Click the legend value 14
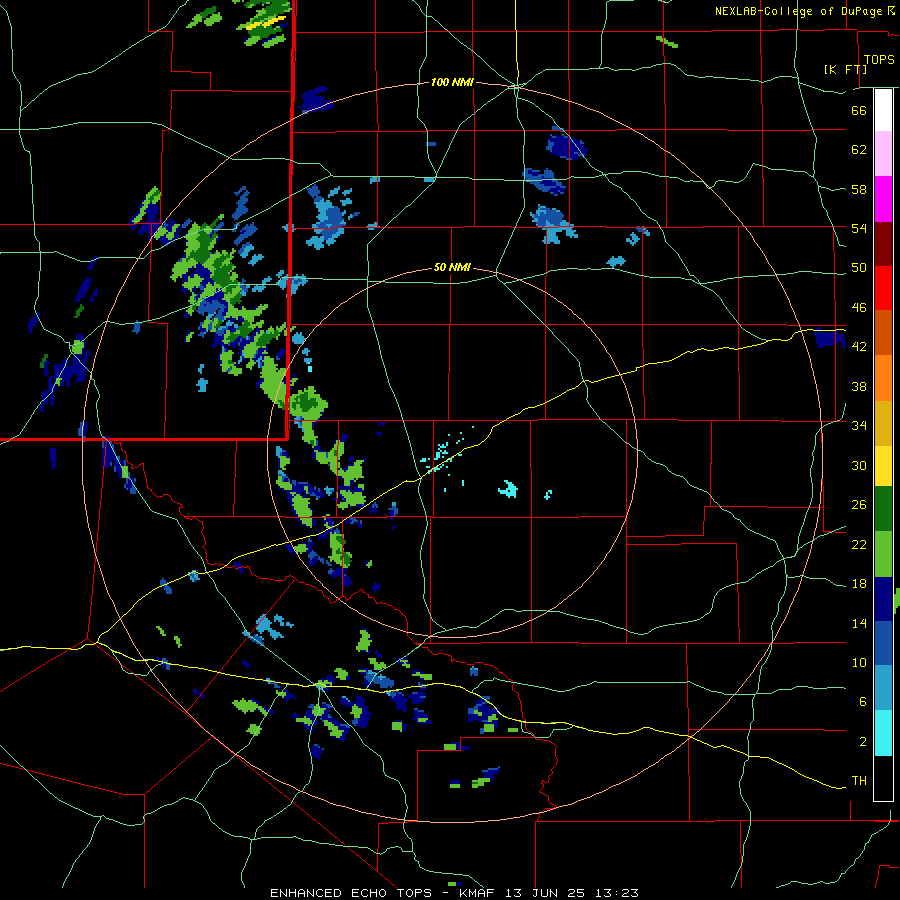Viewport: 900px width, 900px height. (x=859, y=623)
